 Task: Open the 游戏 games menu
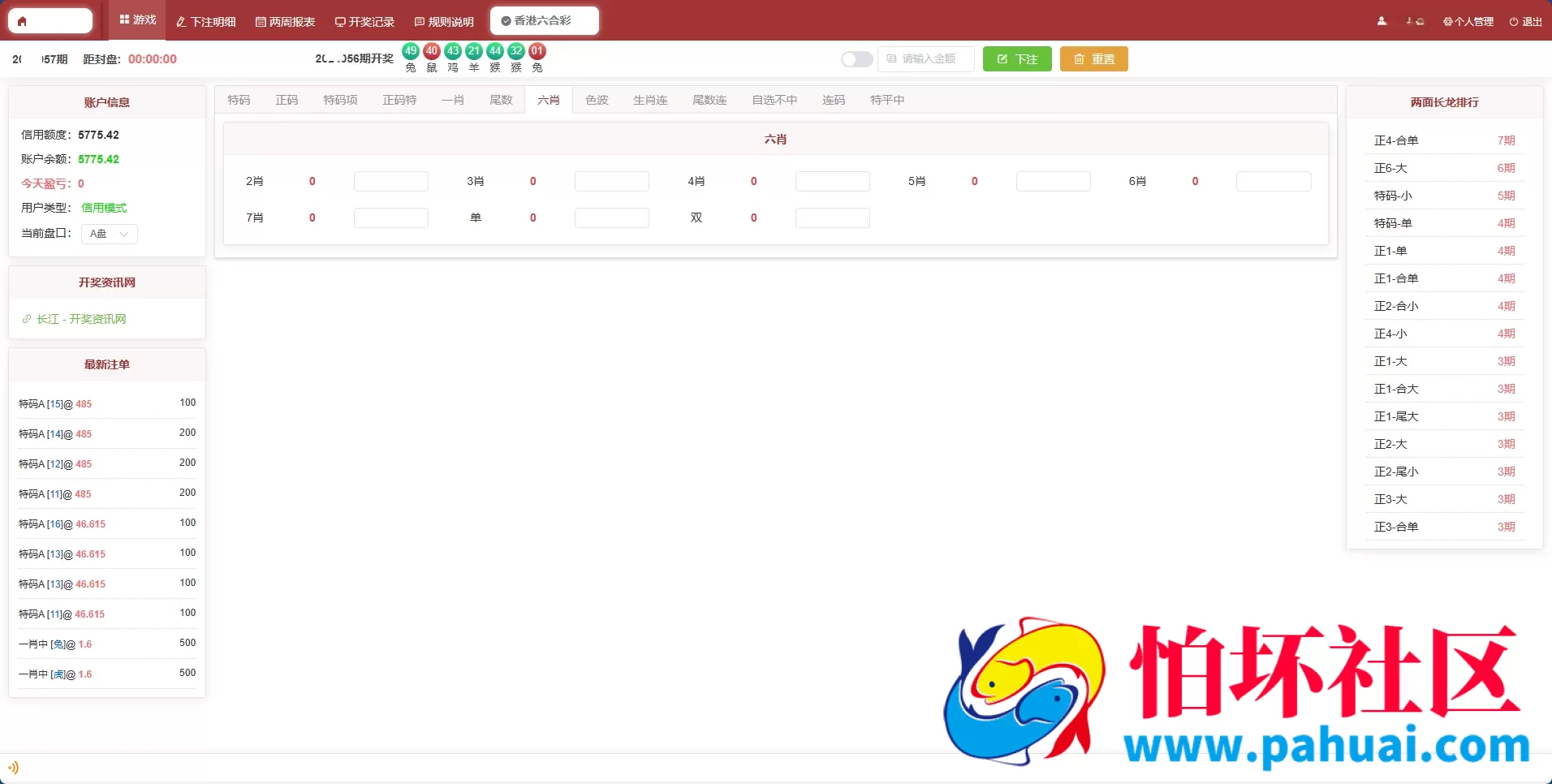[x=137, y=20]
